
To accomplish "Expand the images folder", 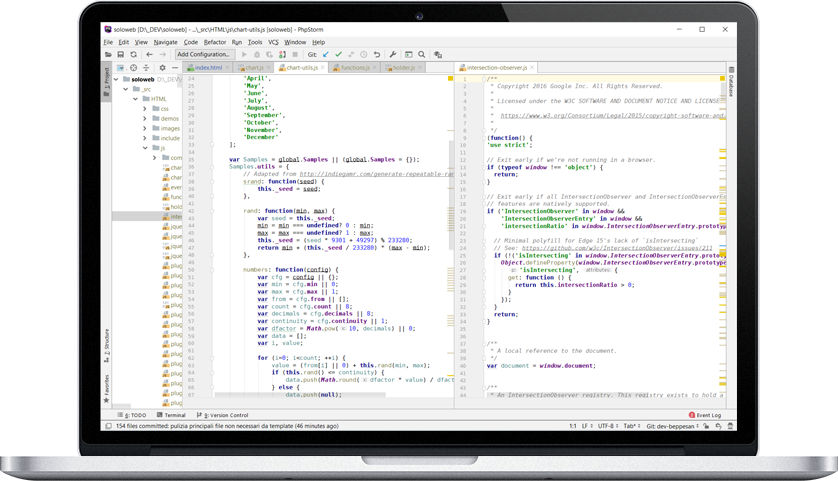I will coord(145,128).
